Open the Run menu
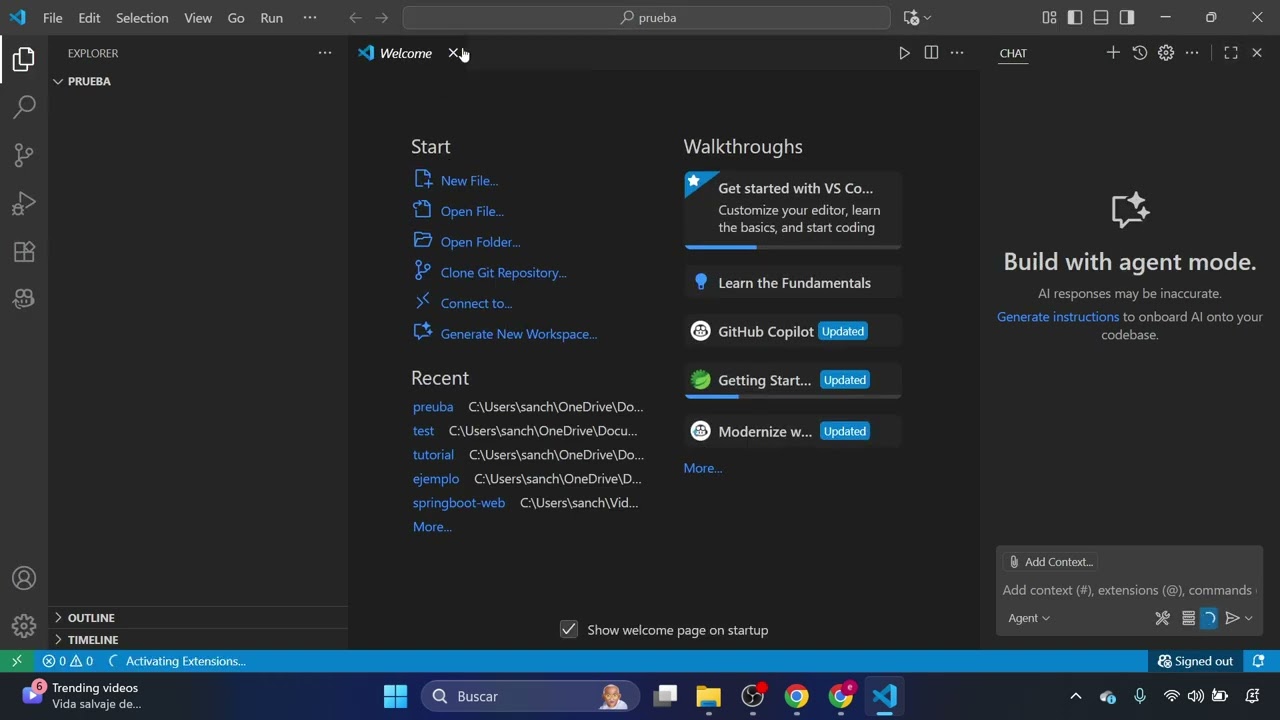 [x=271, y=17]
